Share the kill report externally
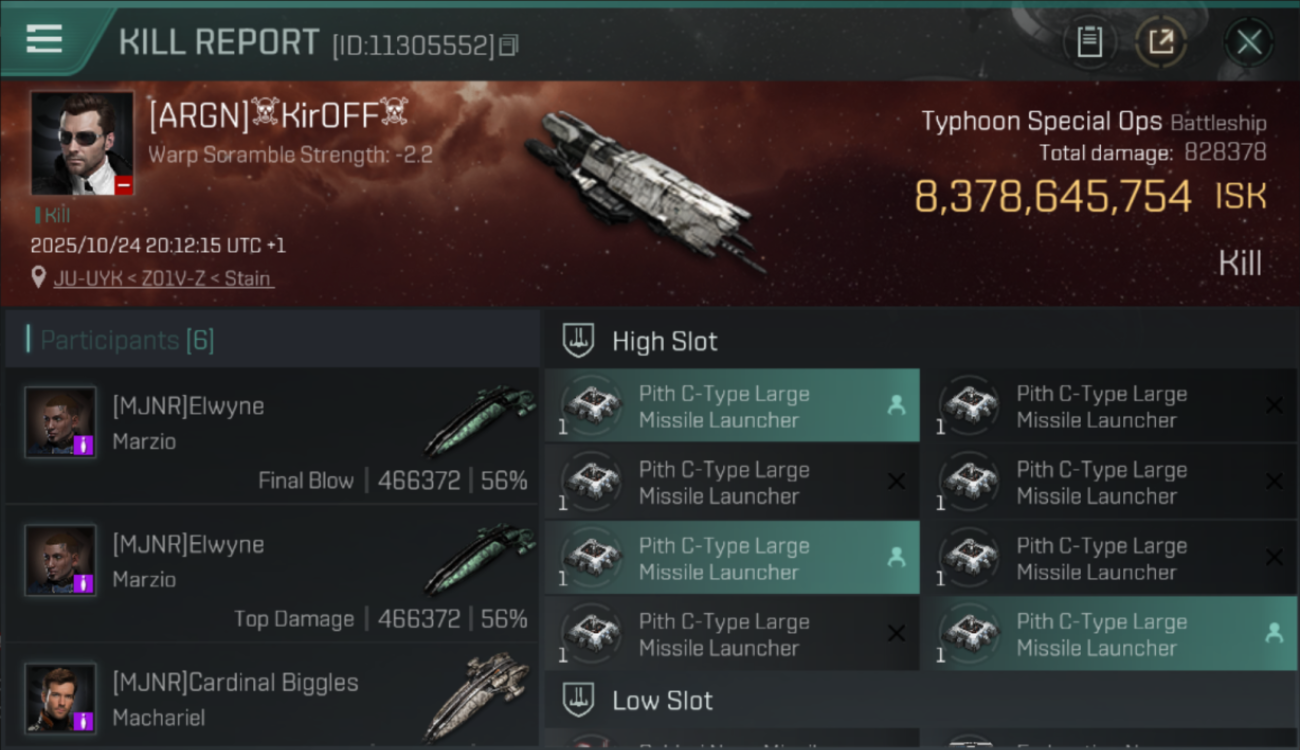Viewport: 1300px width, 750px height. [x=1161, y=42]
